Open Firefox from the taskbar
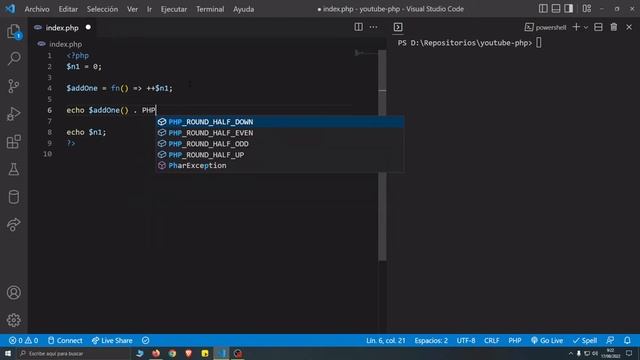The width and height of the screenshot is (640, 360). 156,353
